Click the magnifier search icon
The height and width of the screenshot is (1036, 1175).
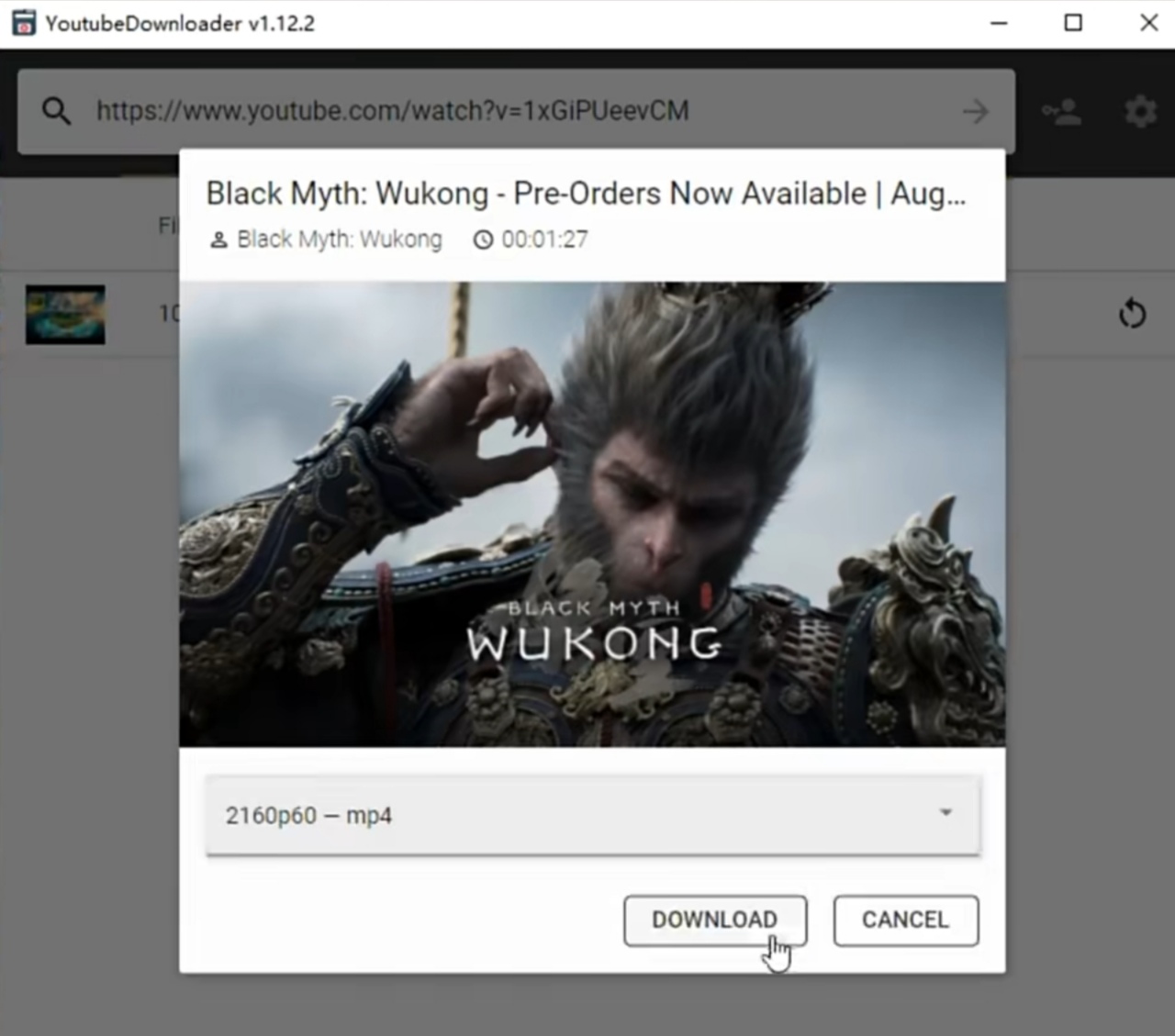[x=56, y=112]
